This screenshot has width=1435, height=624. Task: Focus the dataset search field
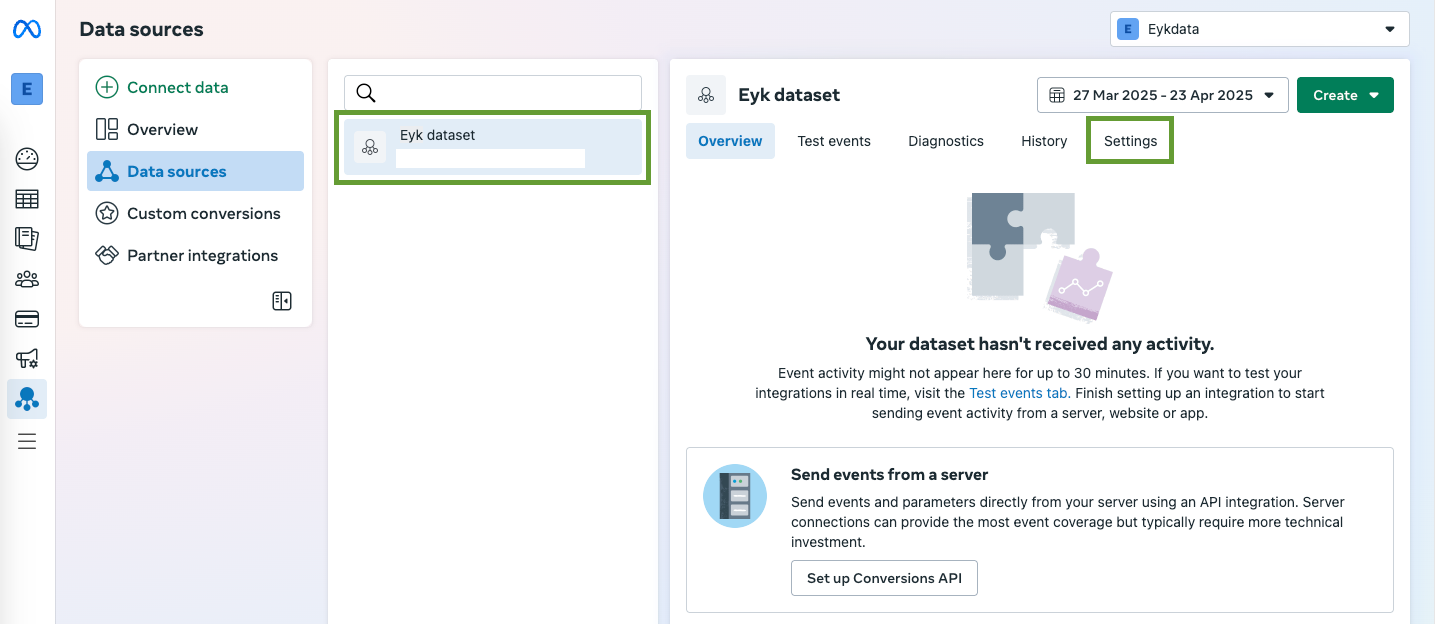pos(493,93)
